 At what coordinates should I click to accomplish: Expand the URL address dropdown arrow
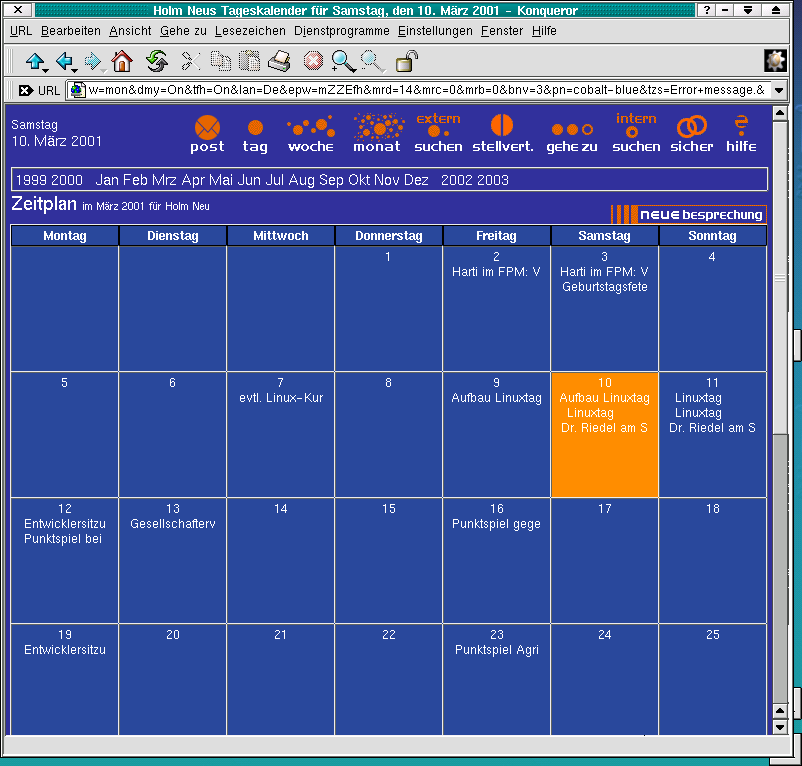click(x=779, y=90)
